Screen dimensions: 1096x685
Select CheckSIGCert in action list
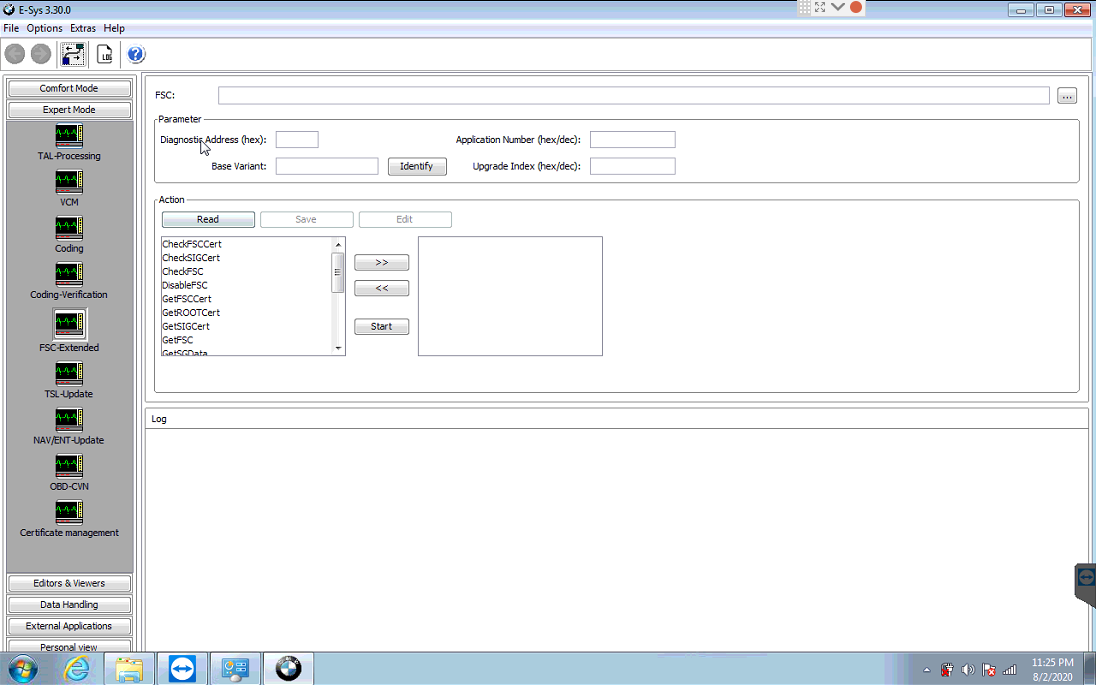click(x=191, y=258)
